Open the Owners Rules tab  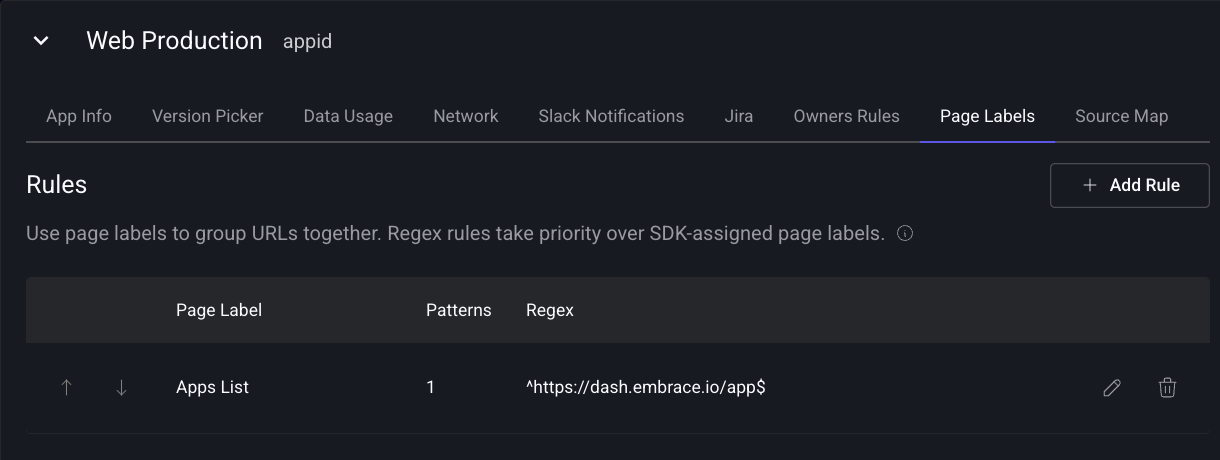coord(846,116)
